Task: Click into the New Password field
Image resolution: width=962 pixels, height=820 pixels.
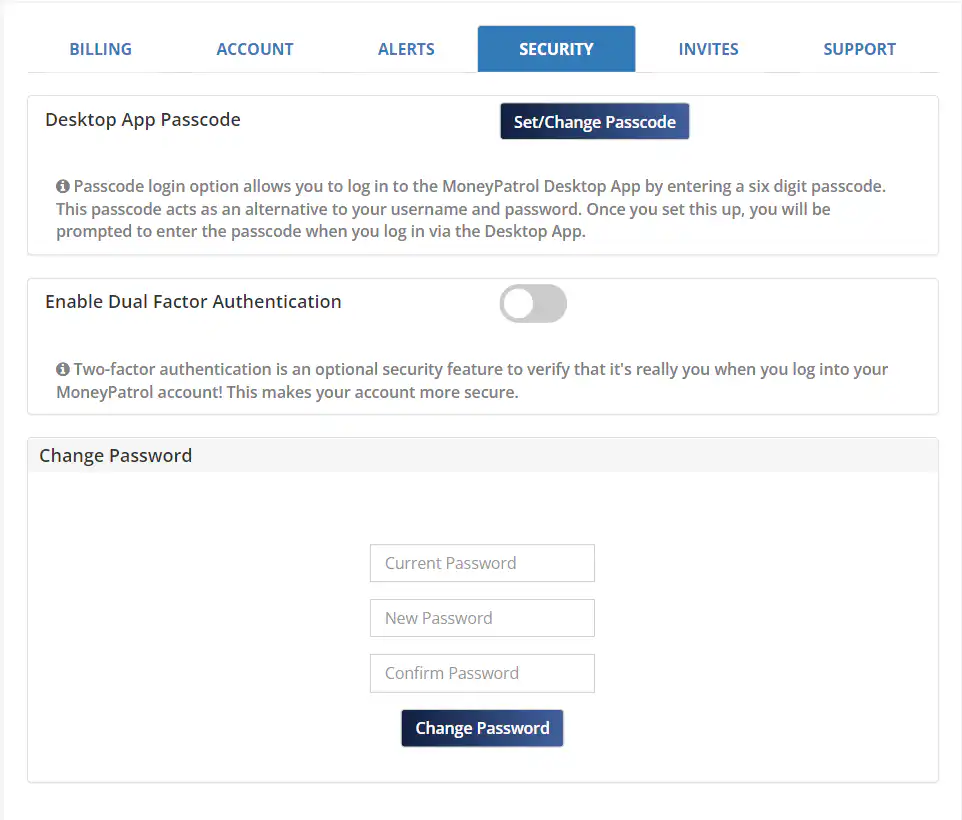Action: 482,618
